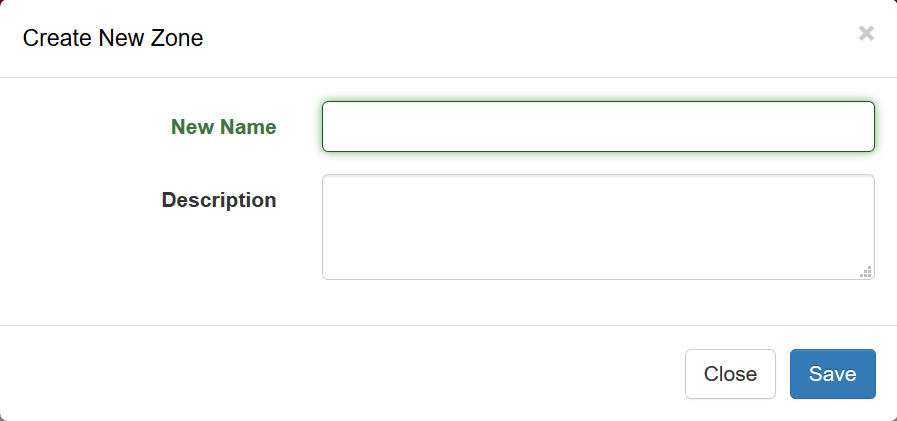Click the New Name label
The width and height of the screenshot is (897, 421).
click(x=223, y=127)
